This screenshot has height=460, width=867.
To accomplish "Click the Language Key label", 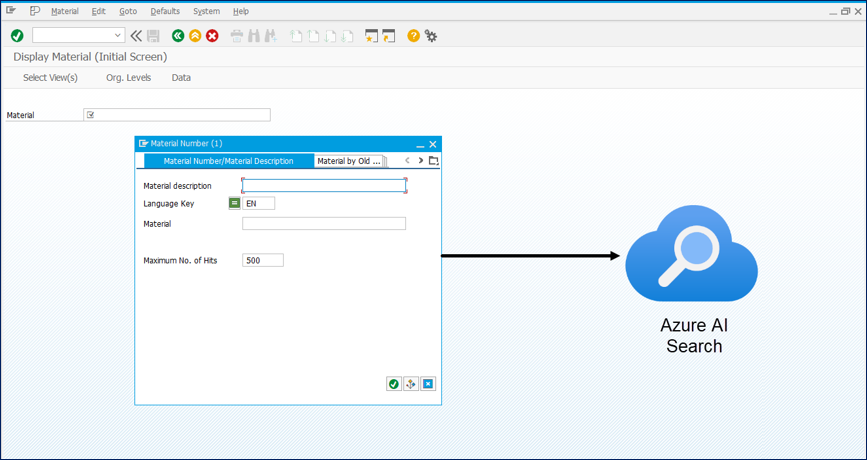I will point(169,203).
